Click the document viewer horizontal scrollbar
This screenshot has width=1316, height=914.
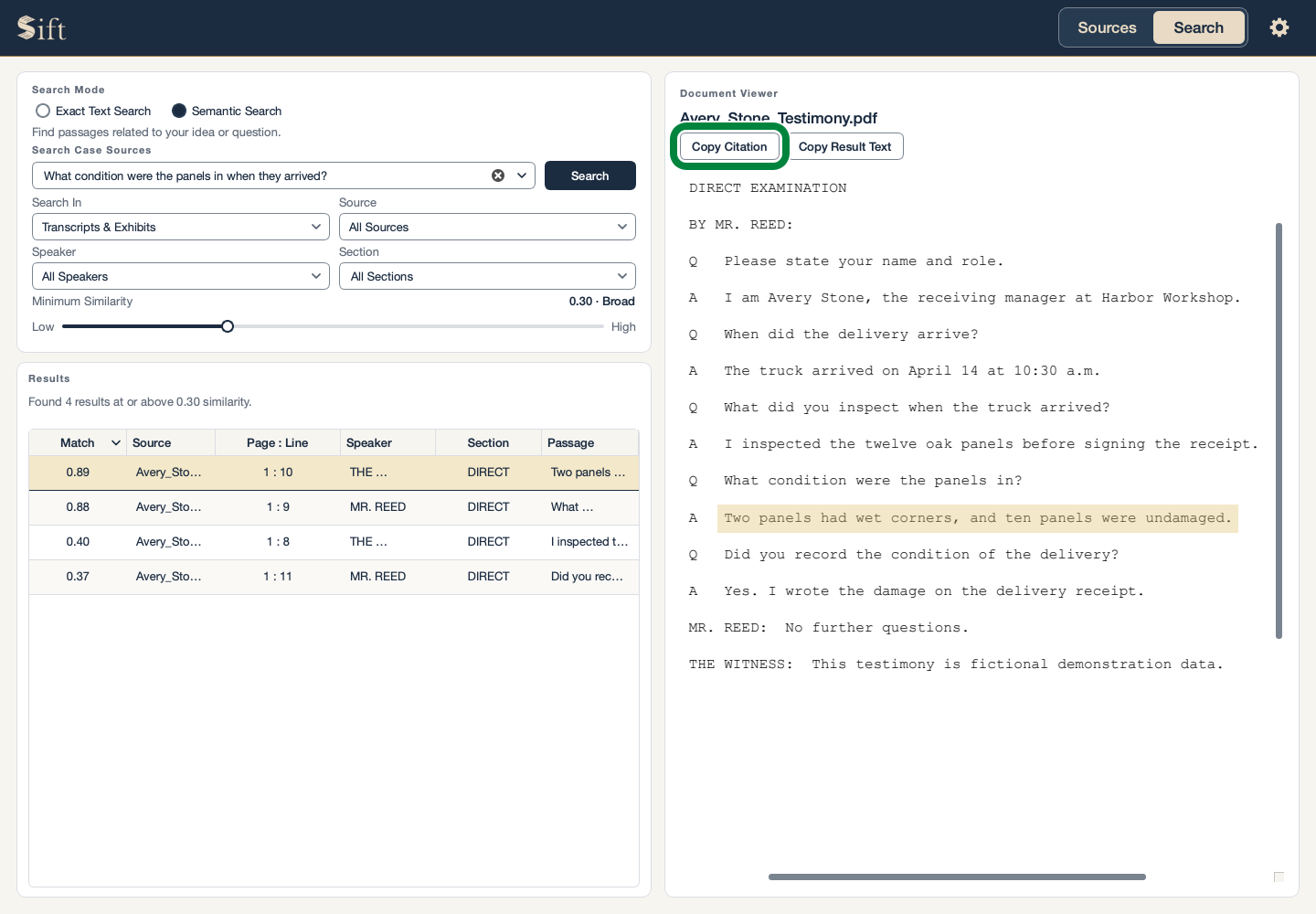[957, 877]
